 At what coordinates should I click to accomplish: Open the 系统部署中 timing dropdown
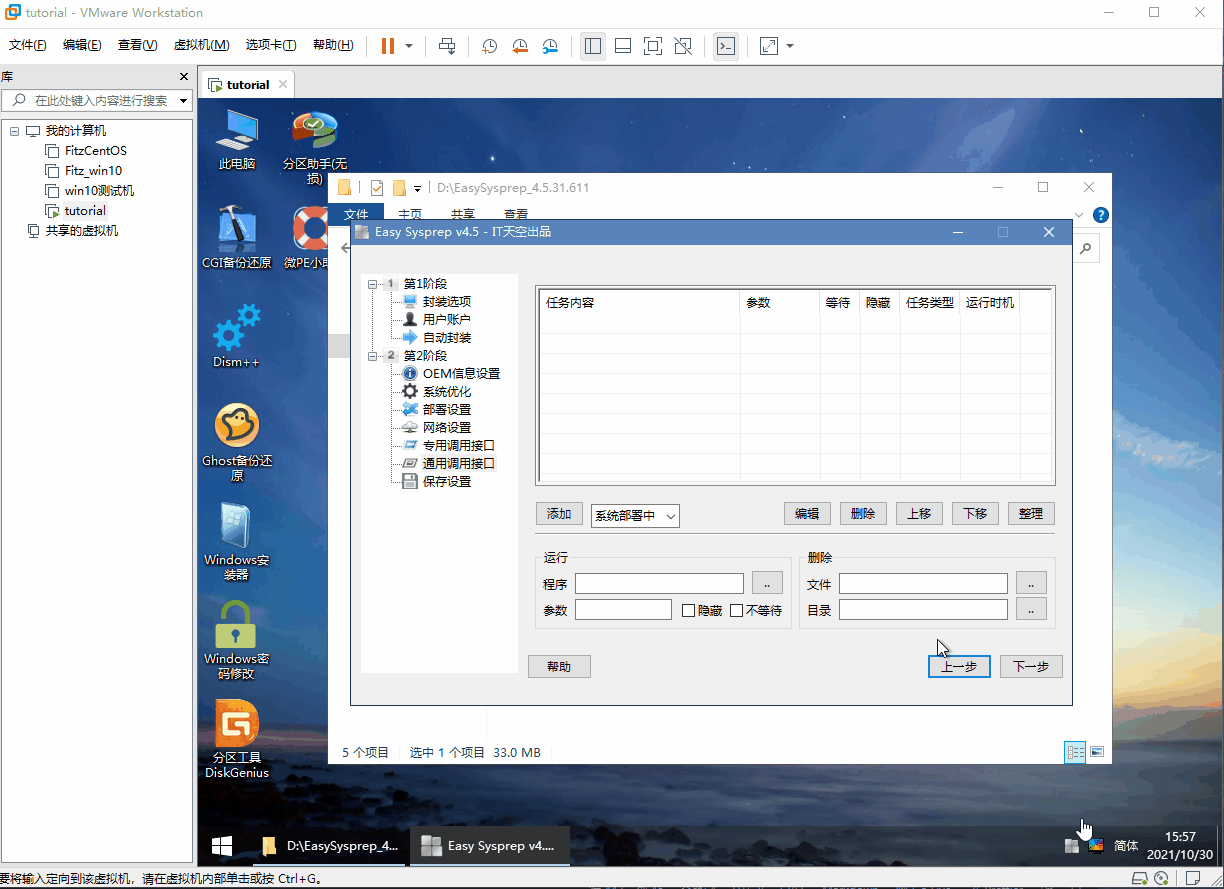coord(635,516)
